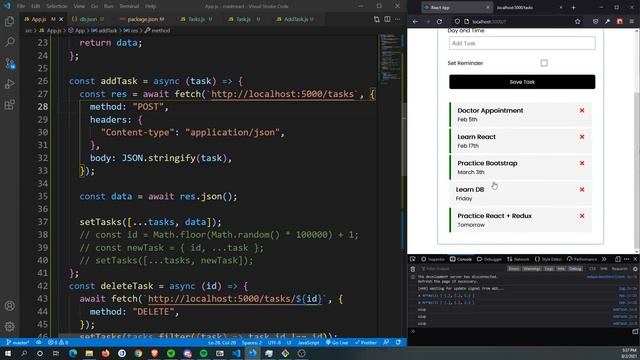Open console settings gear

(635, 269)
